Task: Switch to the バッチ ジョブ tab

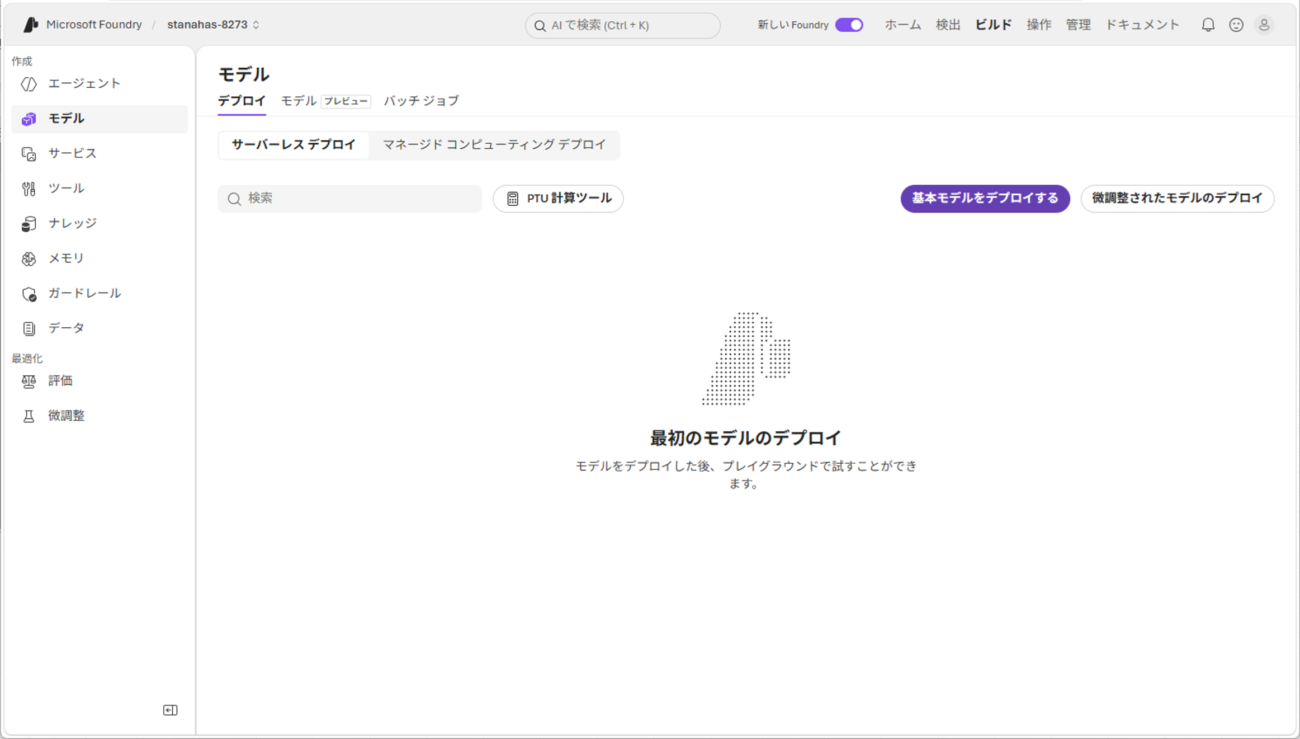Action: pyautogui.click(x=421, y=101)
